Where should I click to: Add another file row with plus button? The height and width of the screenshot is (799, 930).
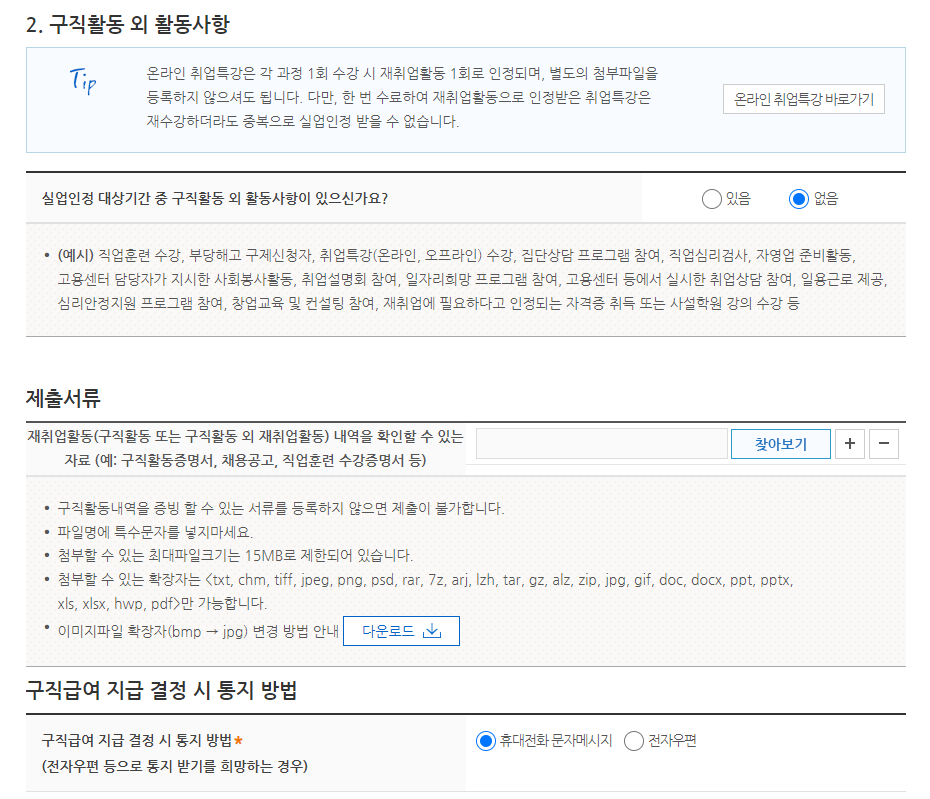pyautogui.click(x=850, y=444)
